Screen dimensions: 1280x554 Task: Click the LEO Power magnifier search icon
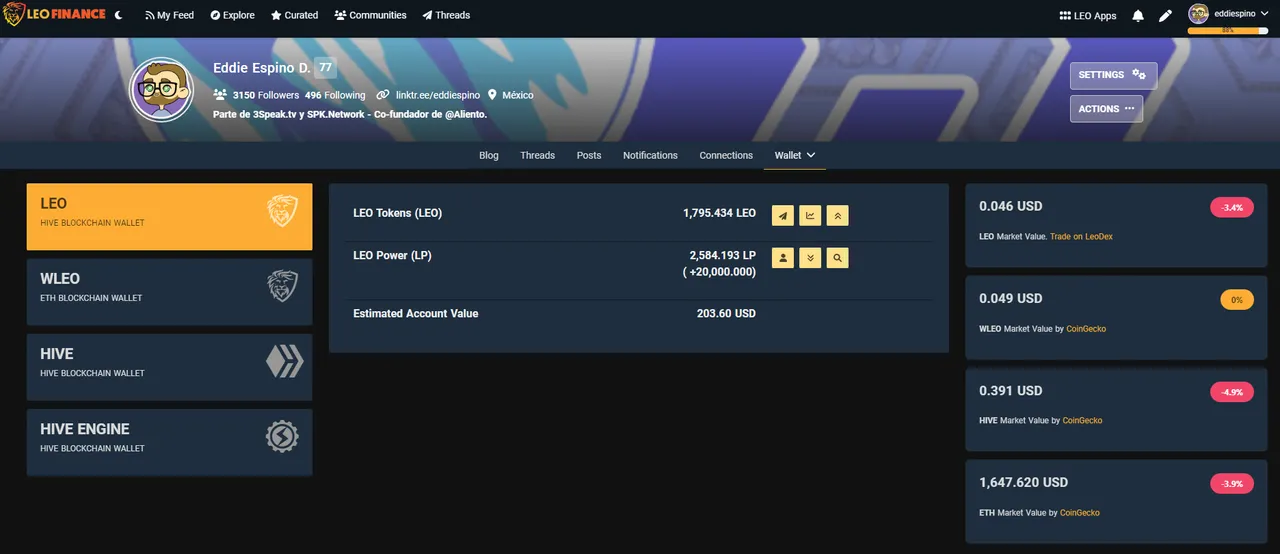click(x=838, y=258)
